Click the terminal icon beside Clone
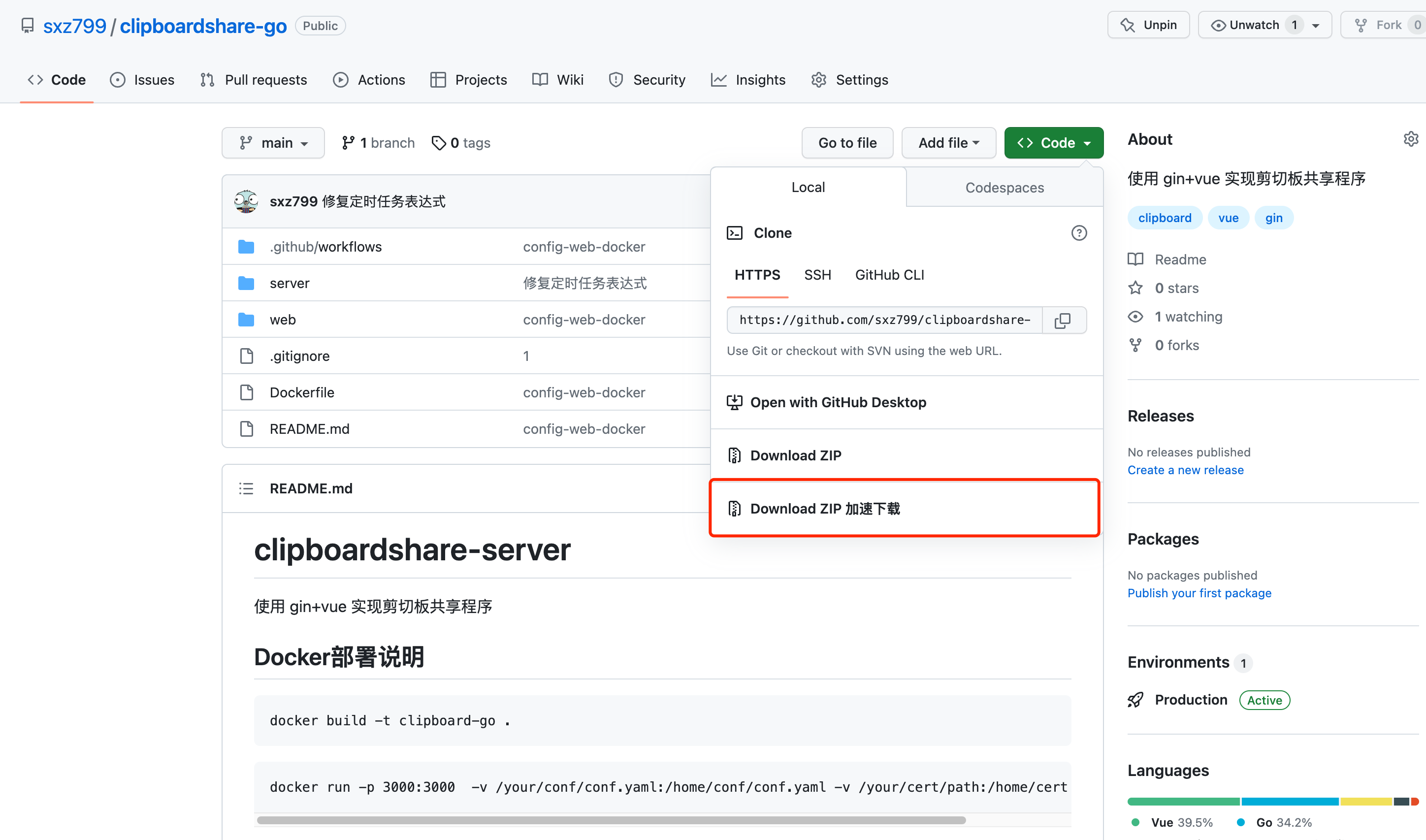Viewport: 1426px width, 840px height. (x=735, y=232)
